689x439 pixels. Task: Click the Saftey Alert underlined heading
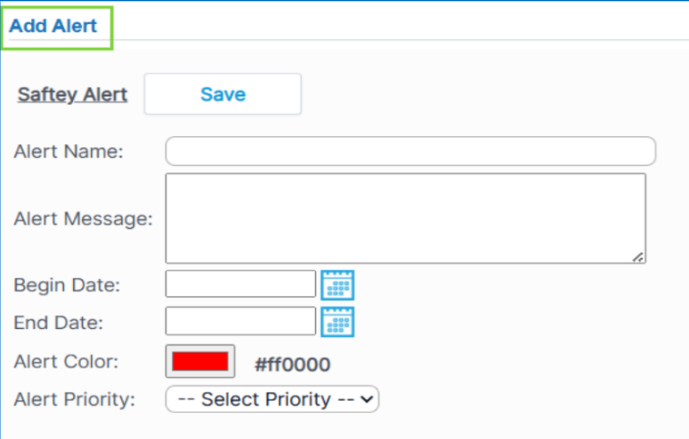[x=73, y=95]
